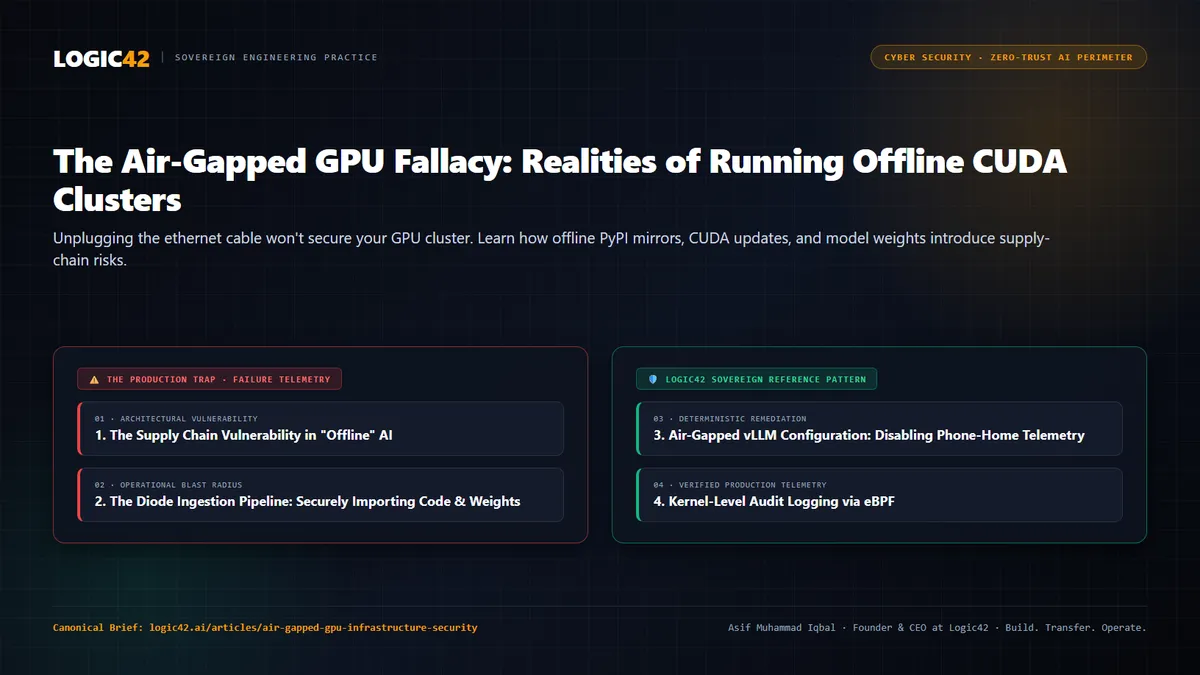This screenshot has width=1200, height=675.
Task: Click the "01 · Architectural Vulnerability" label
Action: [176, 418]
